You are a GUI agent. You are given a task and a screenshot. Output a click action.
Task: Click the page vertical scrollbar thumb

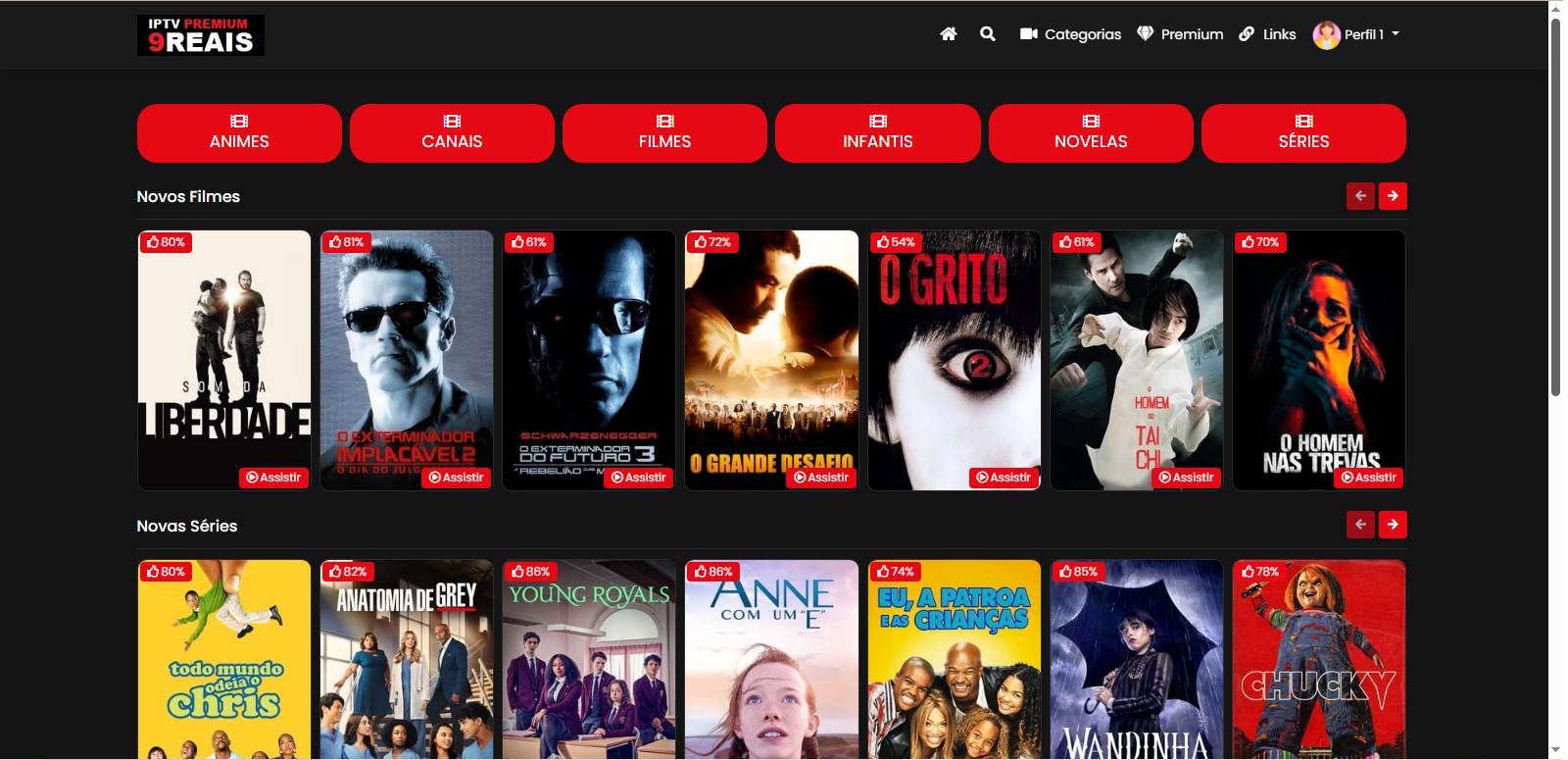click(x=1556, y=206)
